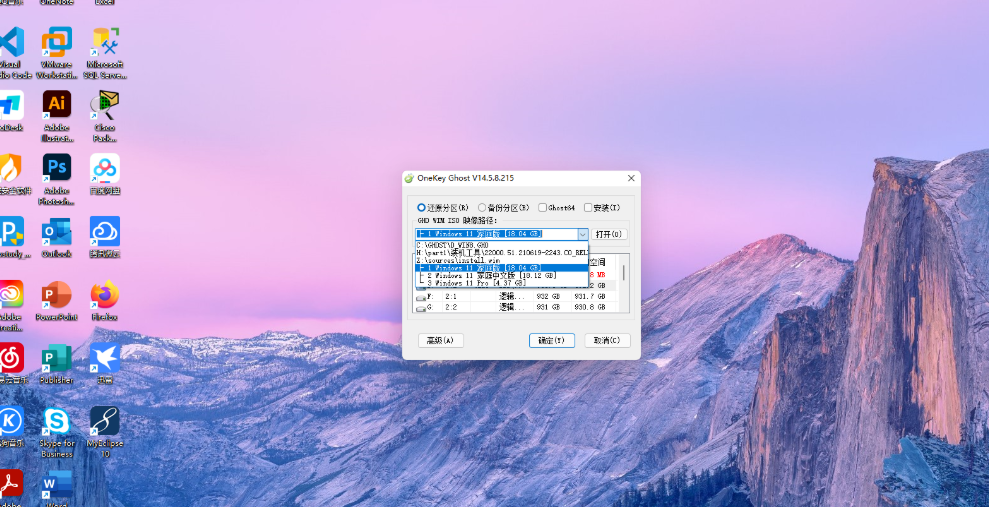The width and height of the screenshot is (989, 507).
Task: Confirm with the 确定(Y) button
Action: click(552, 341)
